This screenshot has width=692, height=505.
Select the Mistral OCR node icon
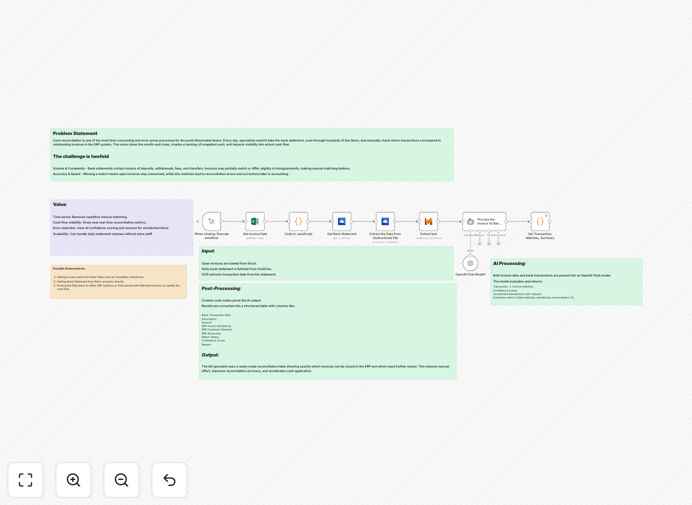pyautogui.click(x=429, y=221)
